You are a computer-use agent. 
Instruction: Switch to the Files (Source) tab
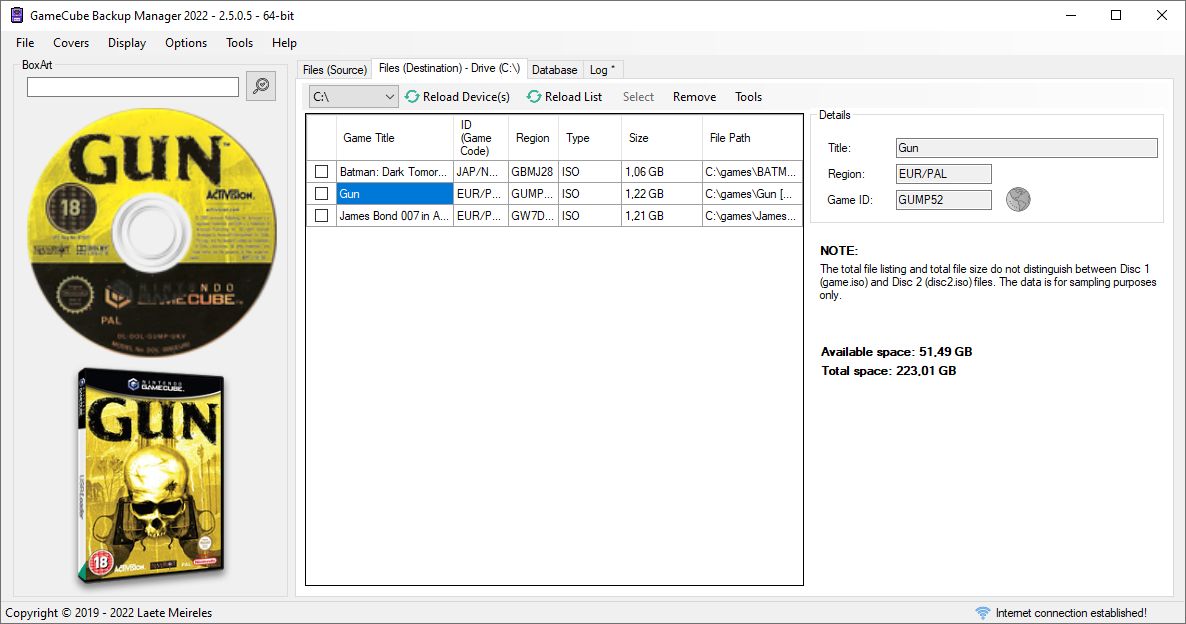(334, 70)
